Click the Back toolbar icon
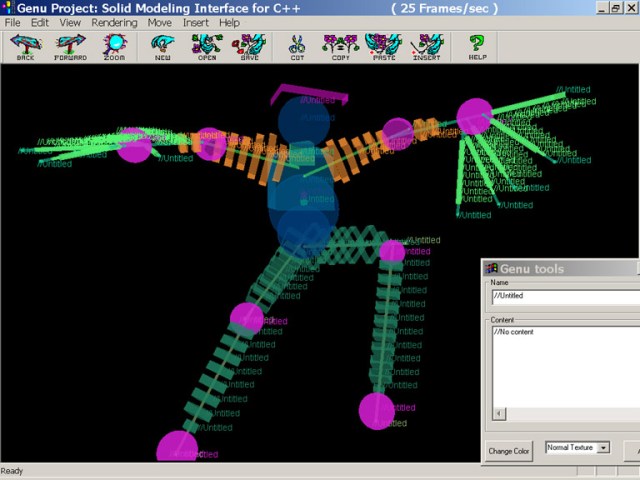 pos(25,47)
